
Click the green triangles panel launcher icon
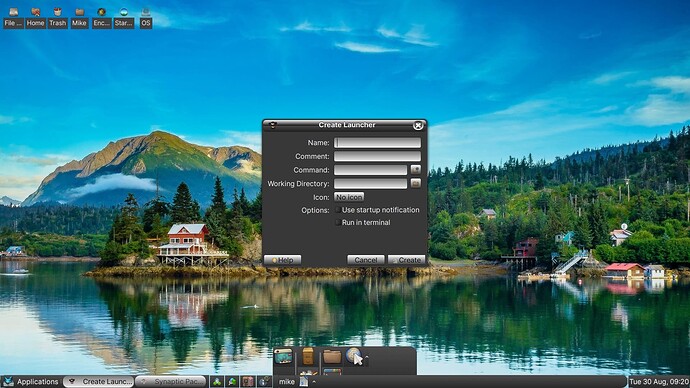coord(217,381)
